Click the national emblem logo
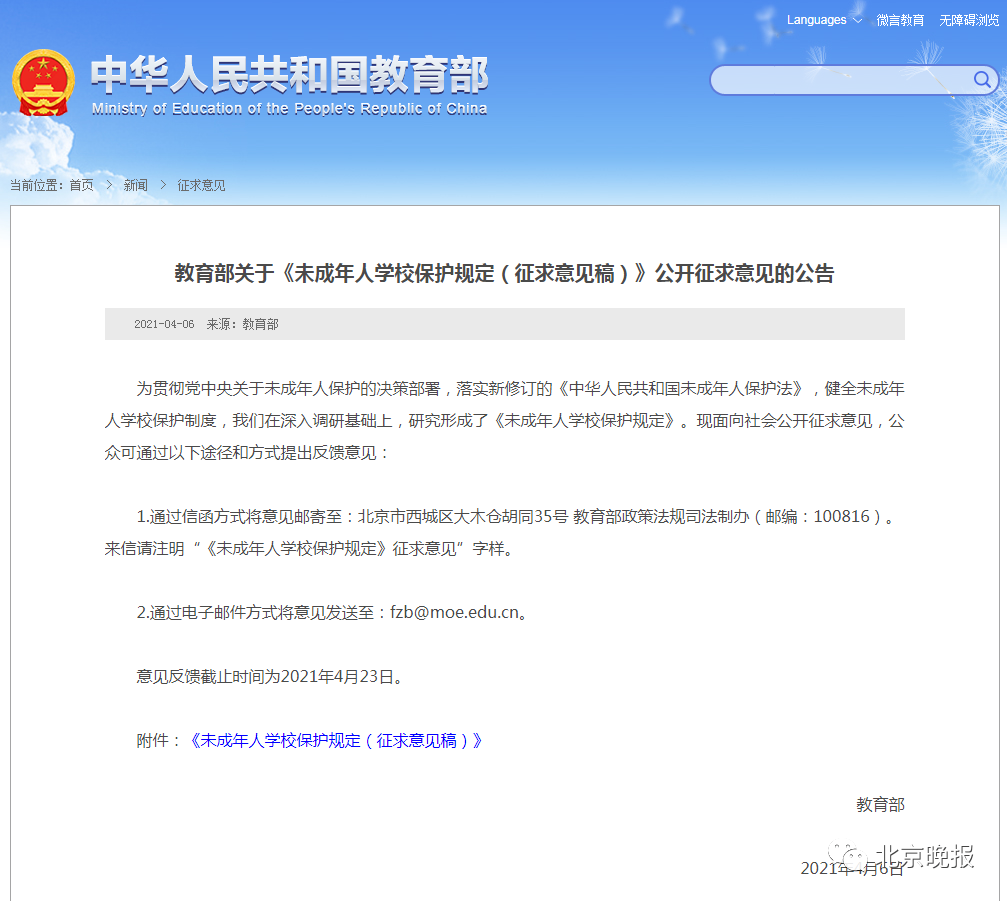 pyautogui.click(x=43, y=83)
